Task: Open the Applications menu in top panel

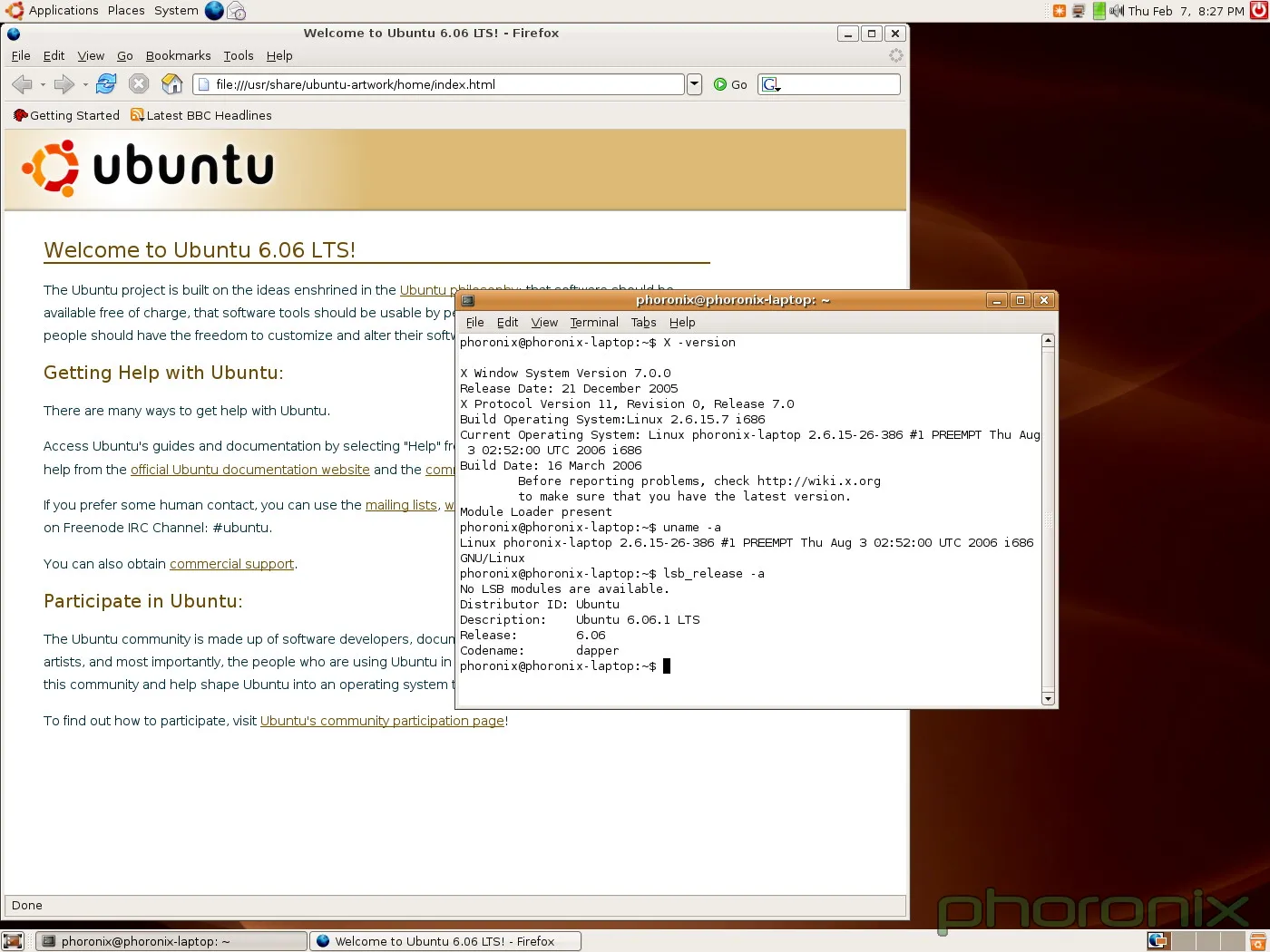Action: (x=63, y=11)
